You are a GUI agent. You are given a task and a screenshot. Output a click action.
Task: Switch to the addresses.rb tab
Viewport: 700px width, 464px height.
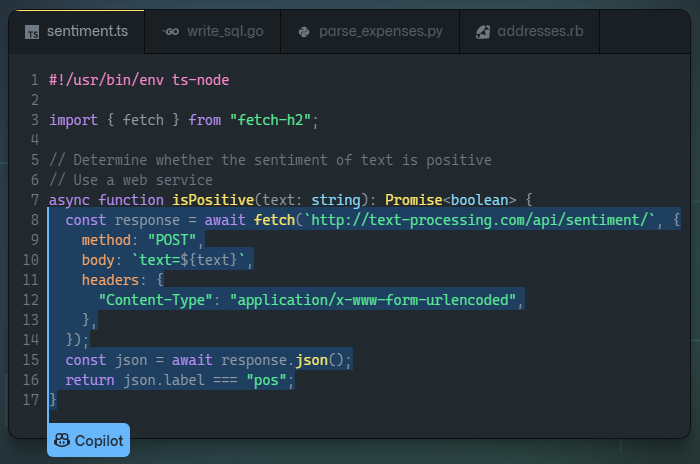[542, 32]
